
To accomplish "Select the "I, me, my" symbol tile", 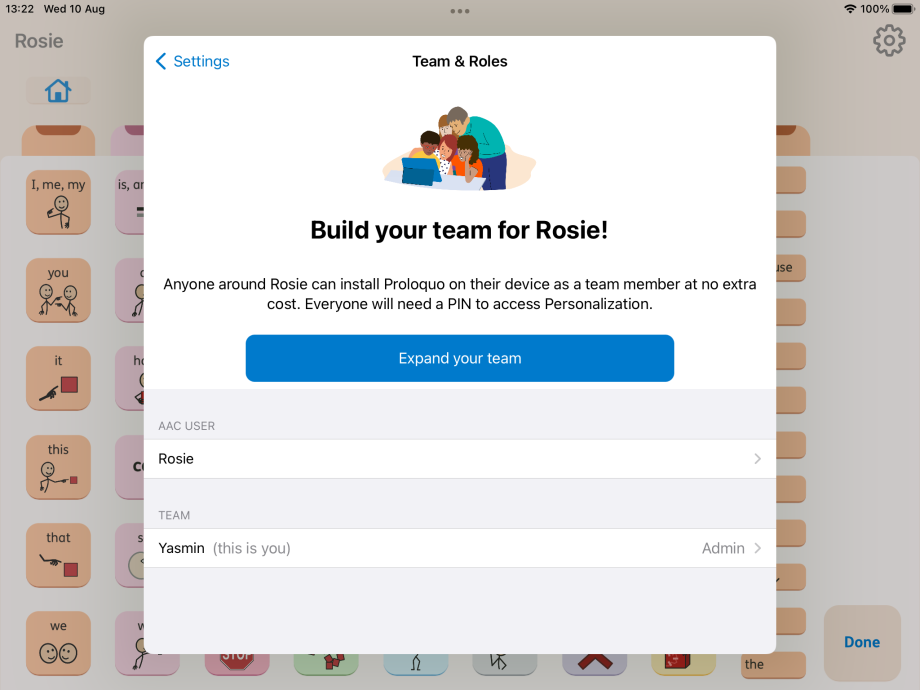I will pyautogui.click(x=58, y=202).
